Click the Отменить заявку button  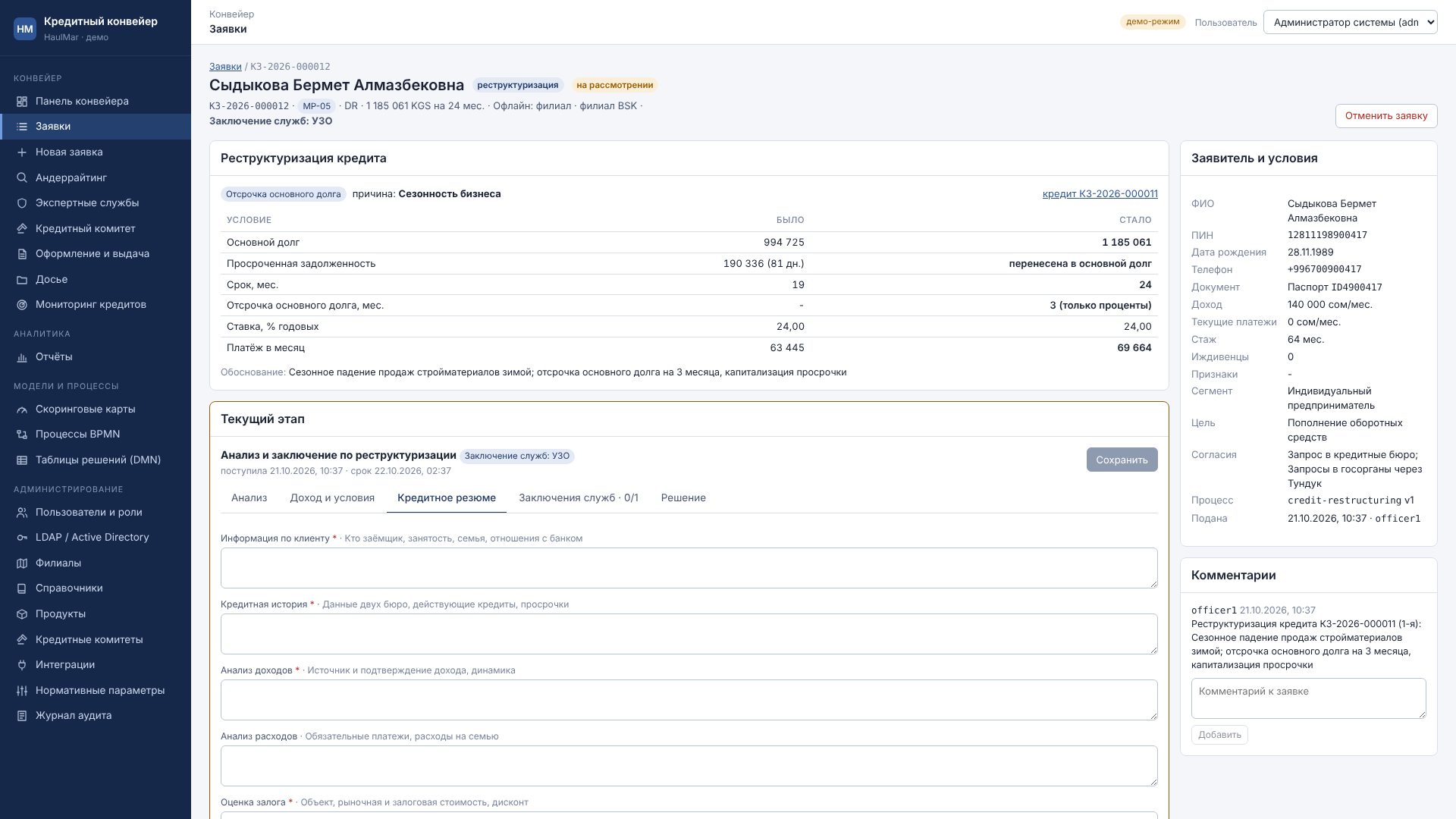click(x=1386, y=116)
